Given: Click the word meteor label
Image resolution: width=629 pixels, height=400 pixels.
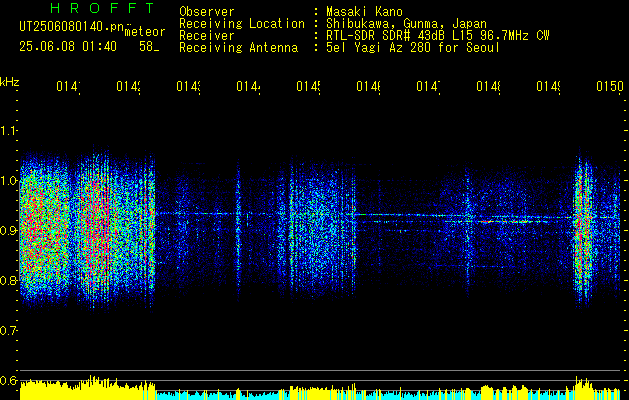Looking at the screenshot, I should click(145, 32).
